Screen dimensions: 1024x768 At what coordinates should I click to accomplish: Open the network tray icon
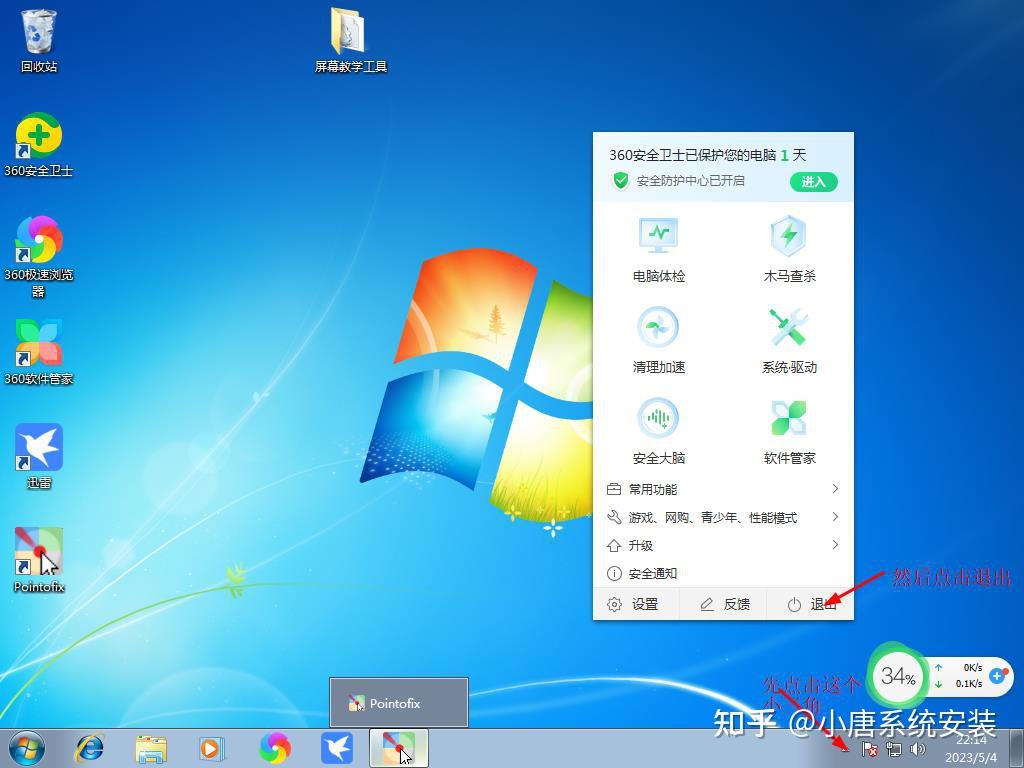(x=893, y=749)
